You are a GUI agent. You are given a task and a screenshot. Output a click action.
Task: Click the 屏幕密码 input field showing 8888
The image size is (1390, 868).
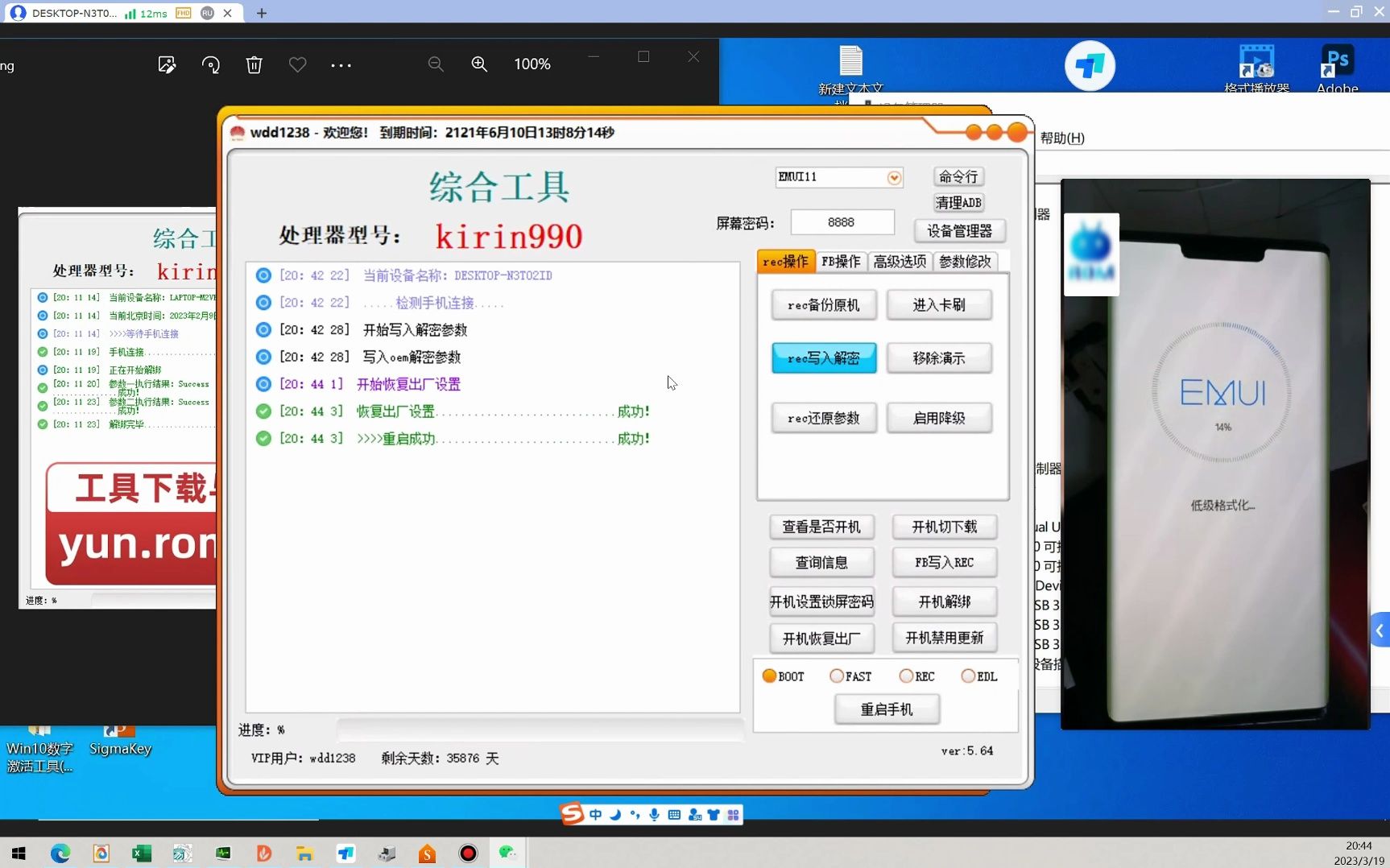pyautogui.click(x=842, y=222)
